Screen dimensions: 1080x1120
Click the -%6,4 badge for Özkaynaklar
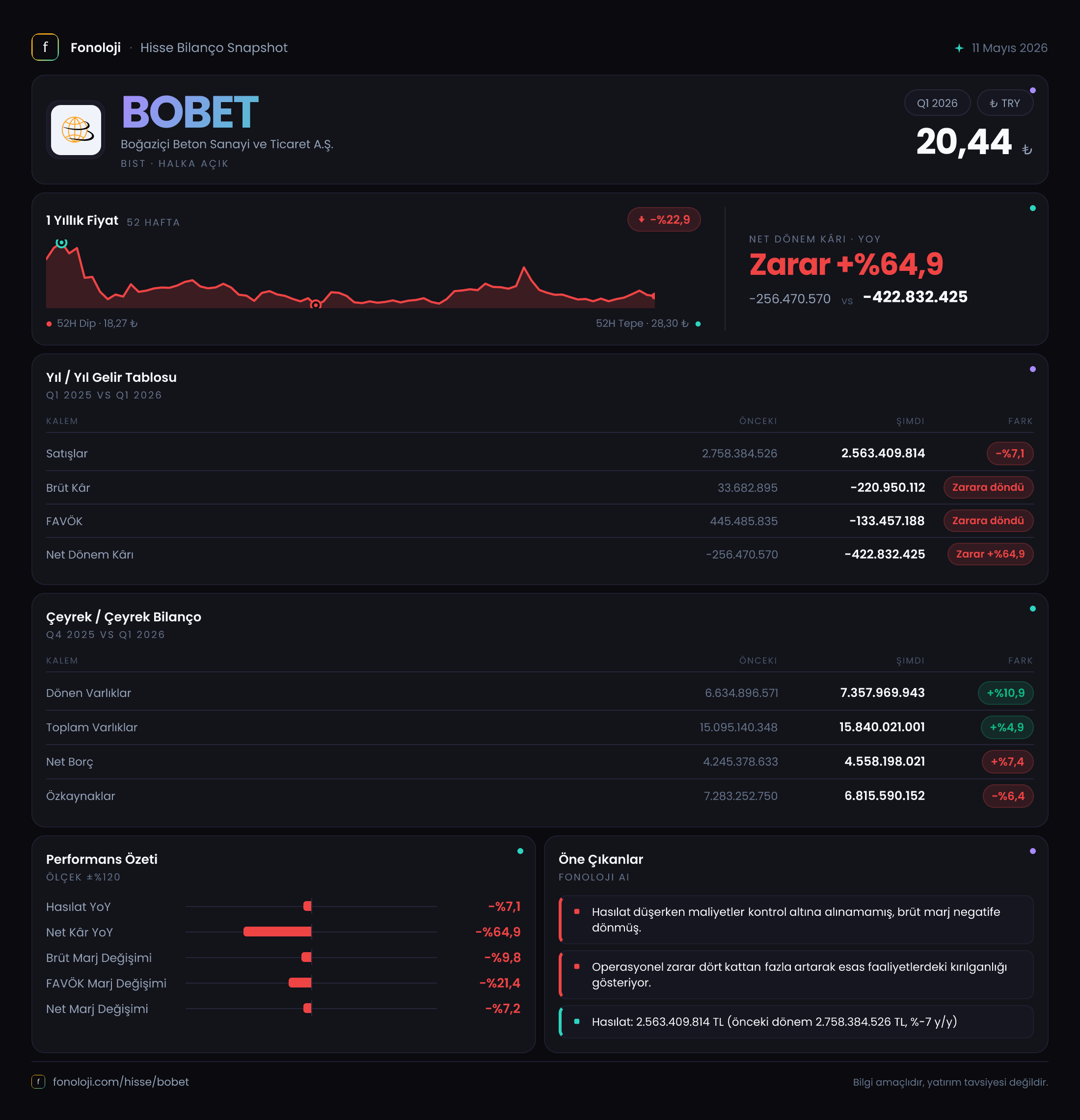click(1008, 796)
